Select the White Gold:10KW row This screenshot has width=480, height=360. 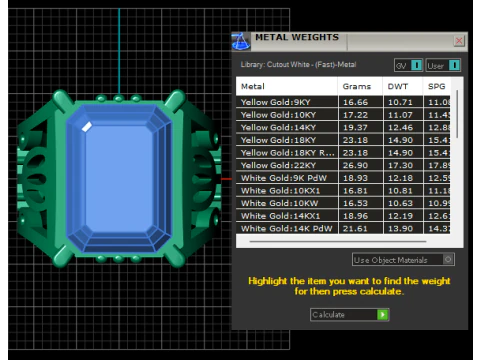click(x=343, y=203)
